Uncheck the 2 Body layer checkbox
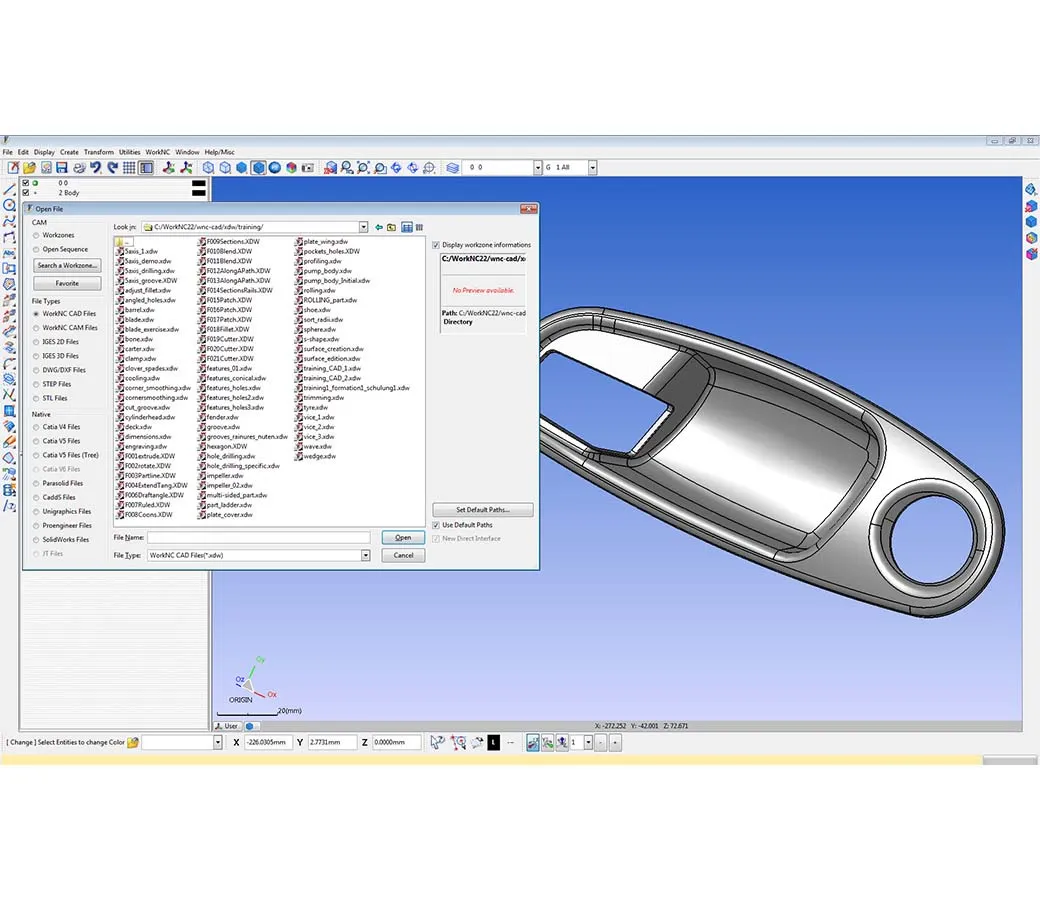1040x900 pixels. [x=26, y=193]
